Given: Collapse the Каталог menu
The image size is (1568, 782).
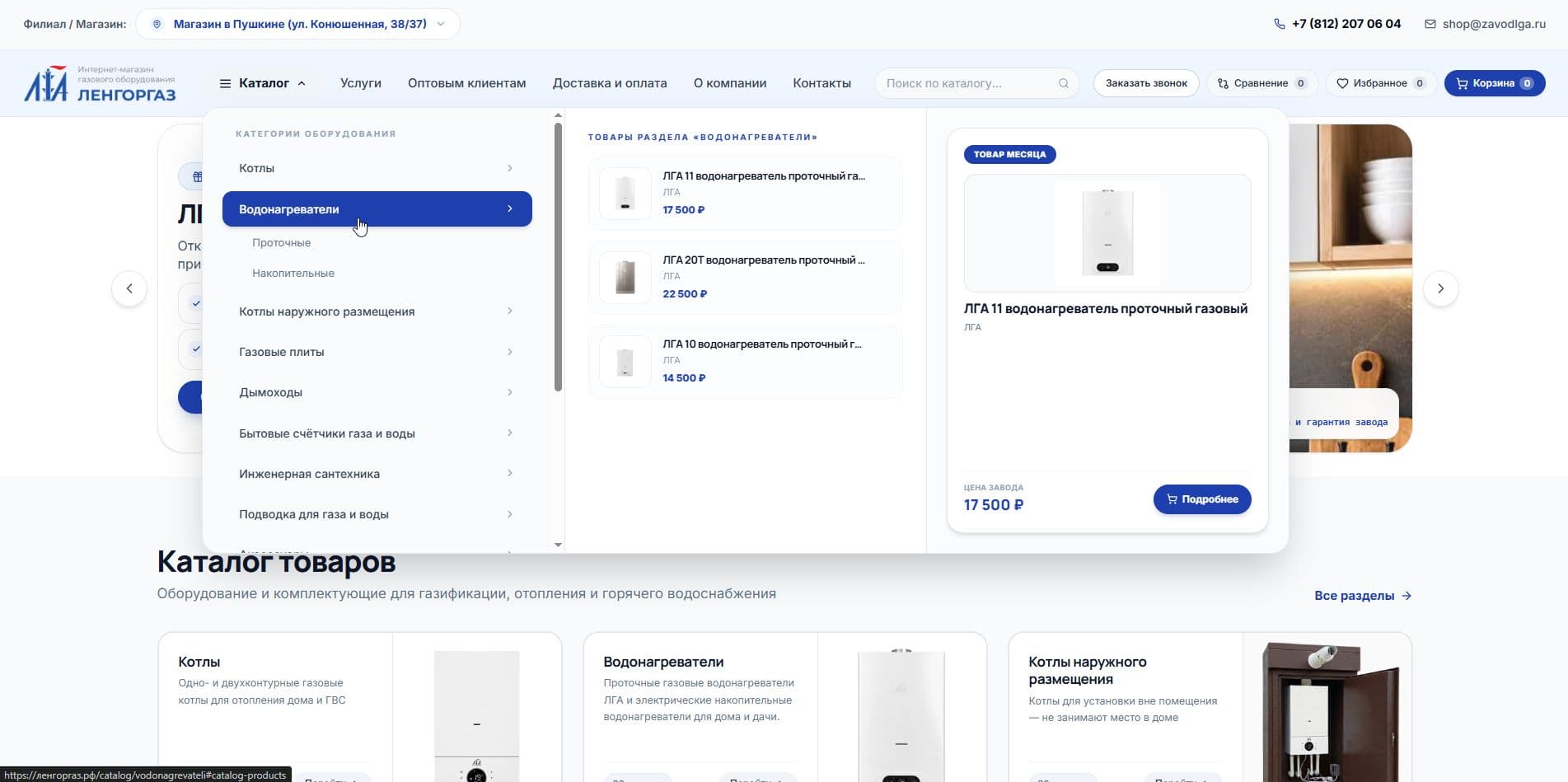Looking at the screenshot, I should [263, 83].
